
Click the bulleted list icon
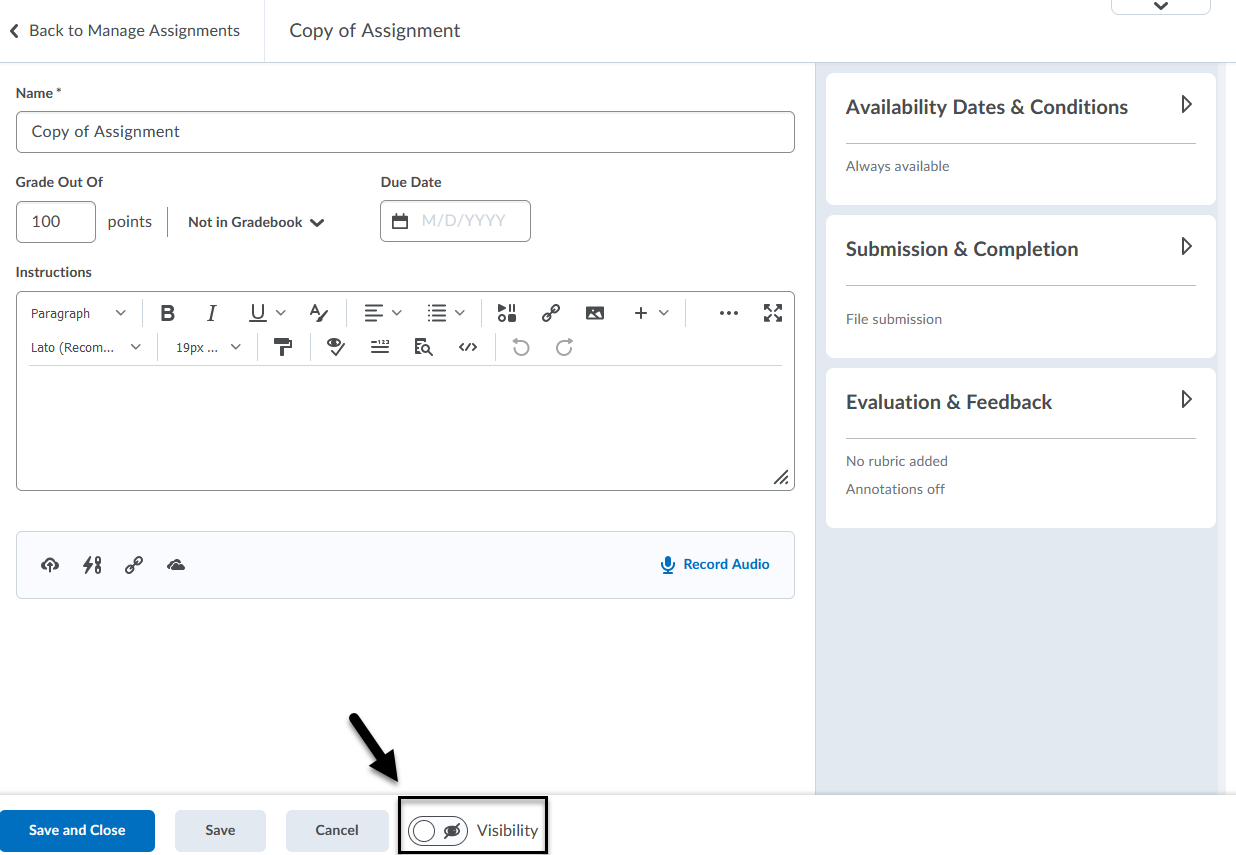(437, 313)
